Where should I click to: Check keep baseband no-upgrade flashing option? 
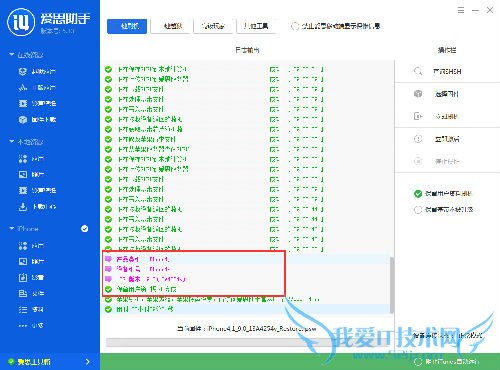pos(418,210)
